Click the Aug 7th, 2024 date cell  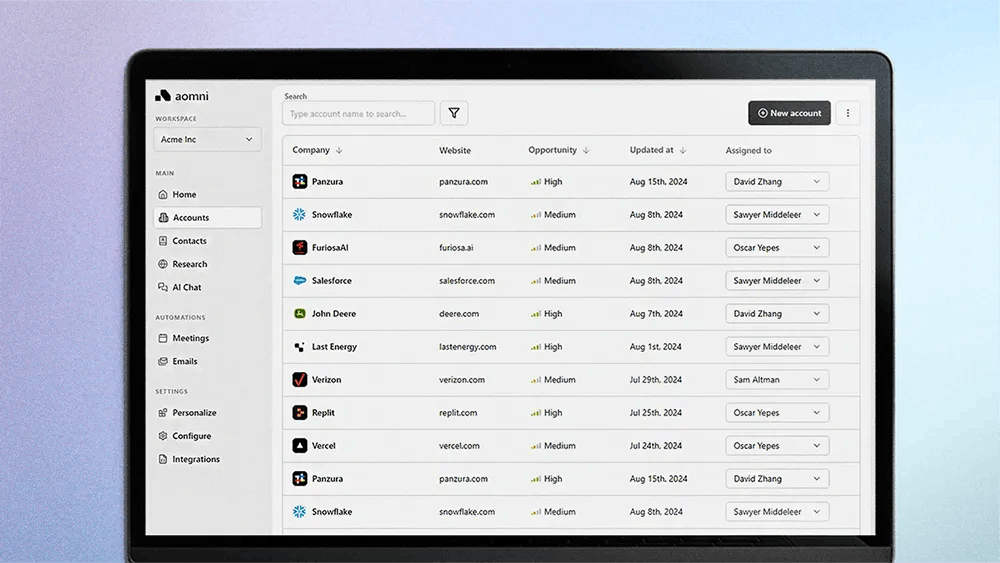point(656,314)
